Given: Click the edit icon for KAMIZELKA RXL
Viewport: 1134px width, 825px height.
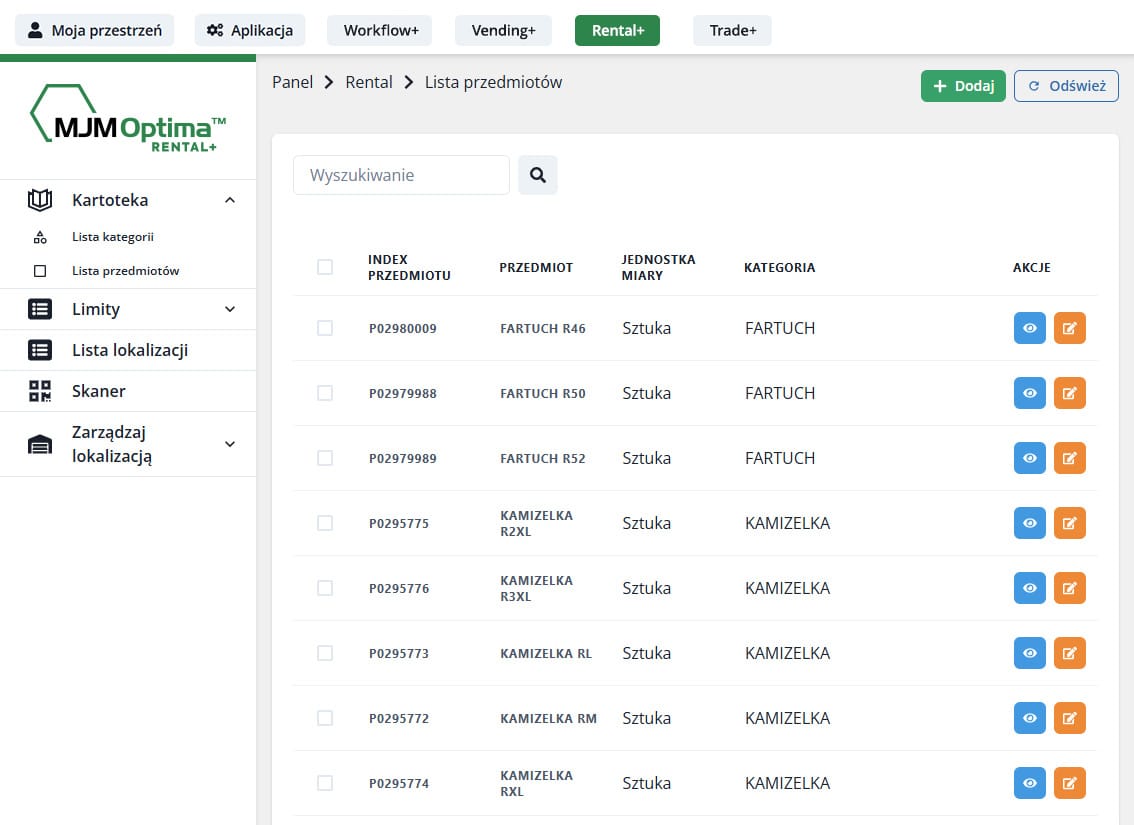Looking at the screenshot, I should point(1070,783).
